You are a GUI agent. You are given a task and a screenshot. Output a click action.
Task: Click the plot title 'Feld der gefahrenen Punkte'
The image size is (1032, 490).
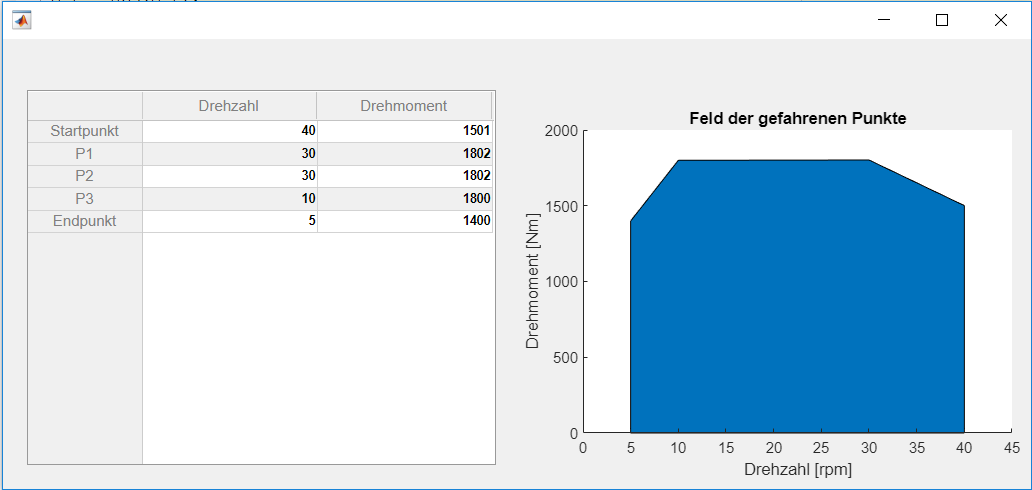point(797,118)
